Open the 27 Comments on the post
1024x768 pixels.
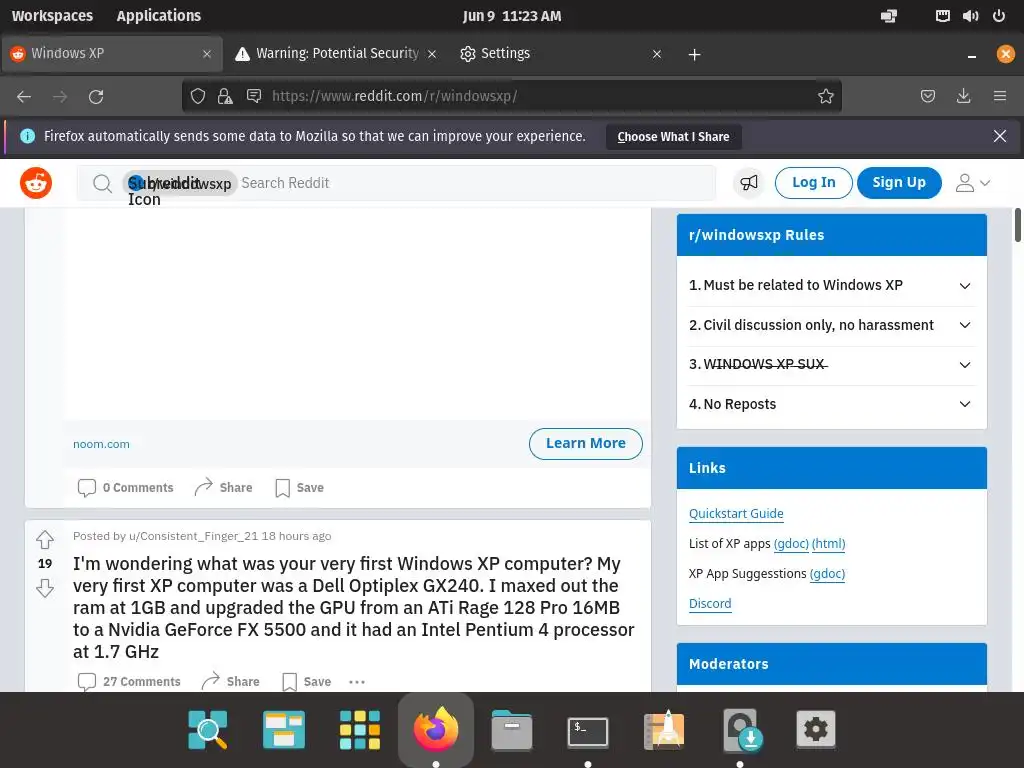(129, 682)
